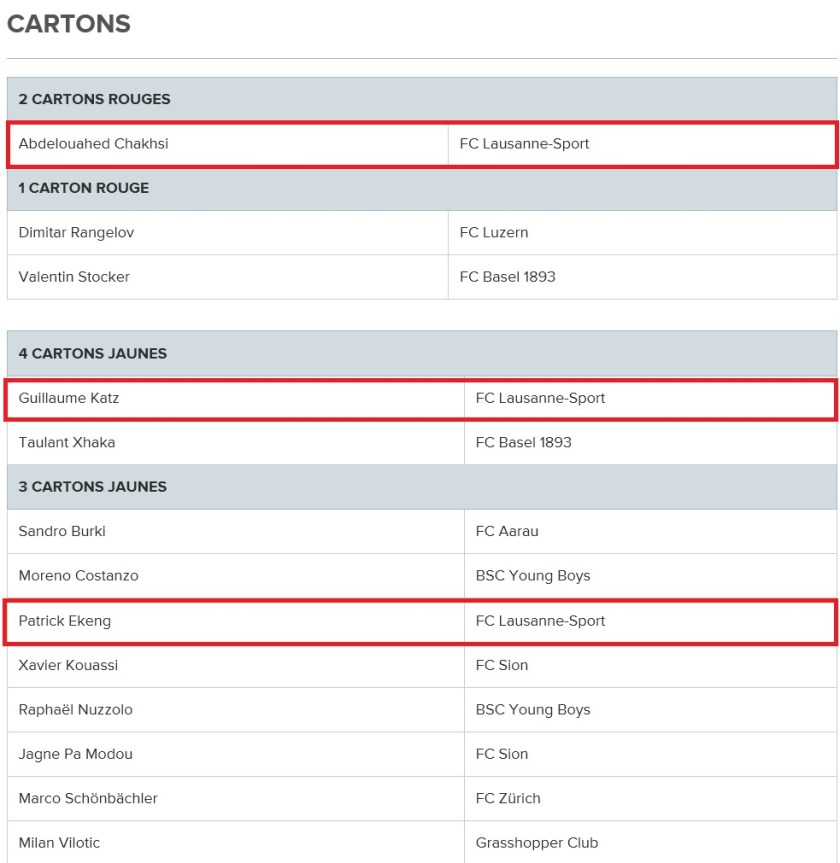Click FC Luzern team name

tap(494, 232)
